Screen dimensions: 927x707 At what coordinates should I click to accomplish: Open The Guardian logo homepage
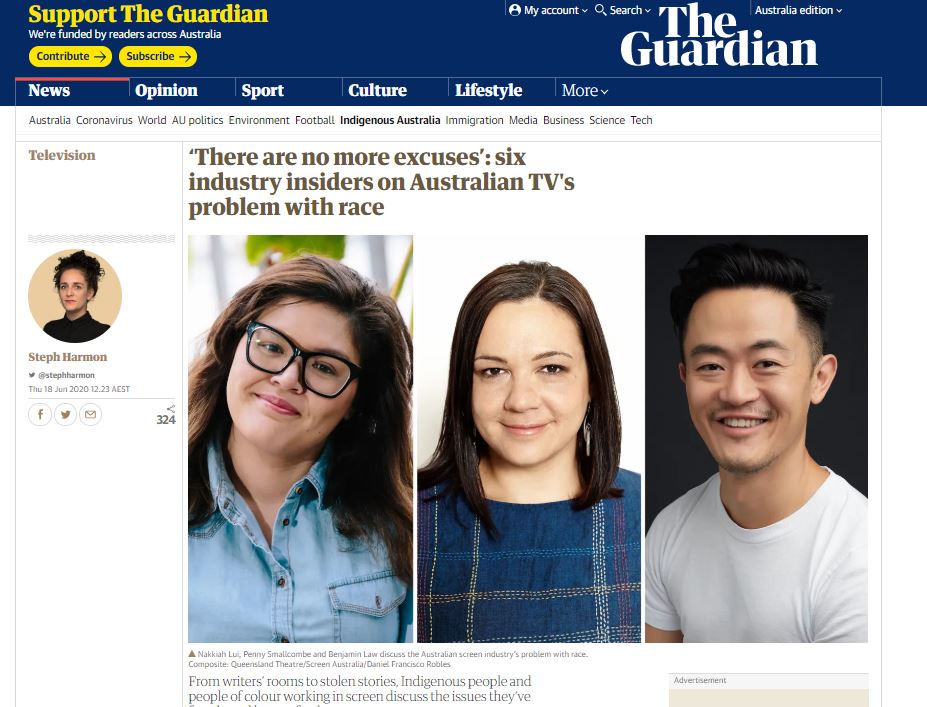coord(719,35)
